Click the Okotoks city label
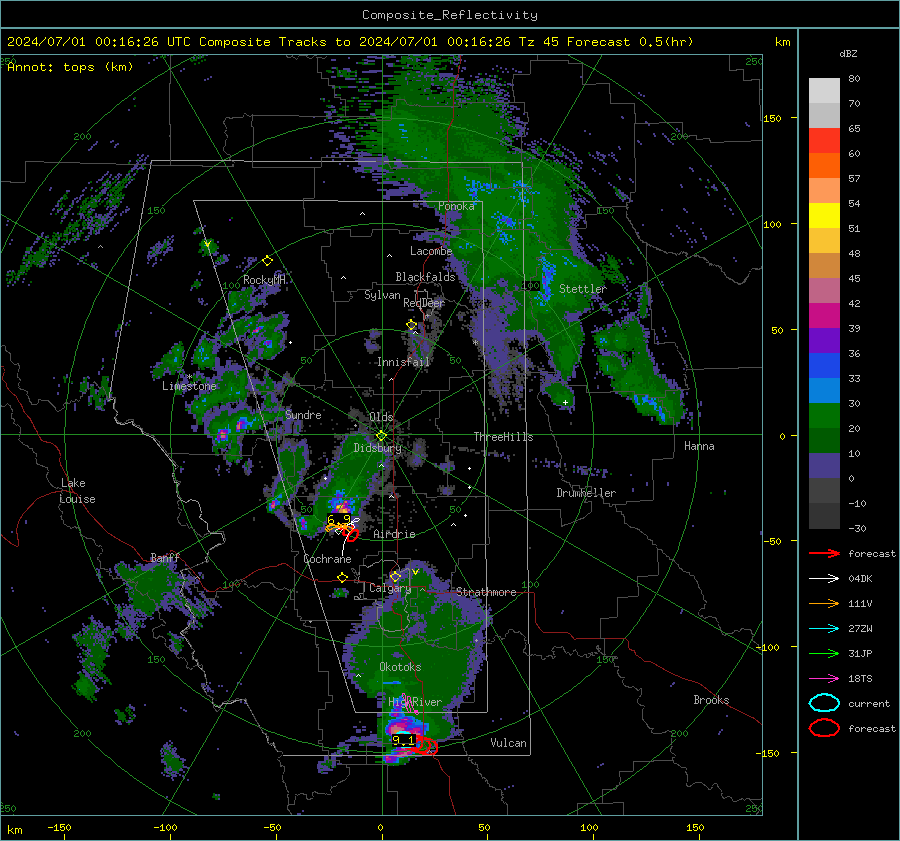Screen dimensions: 900x841 (x=400, y=667)
